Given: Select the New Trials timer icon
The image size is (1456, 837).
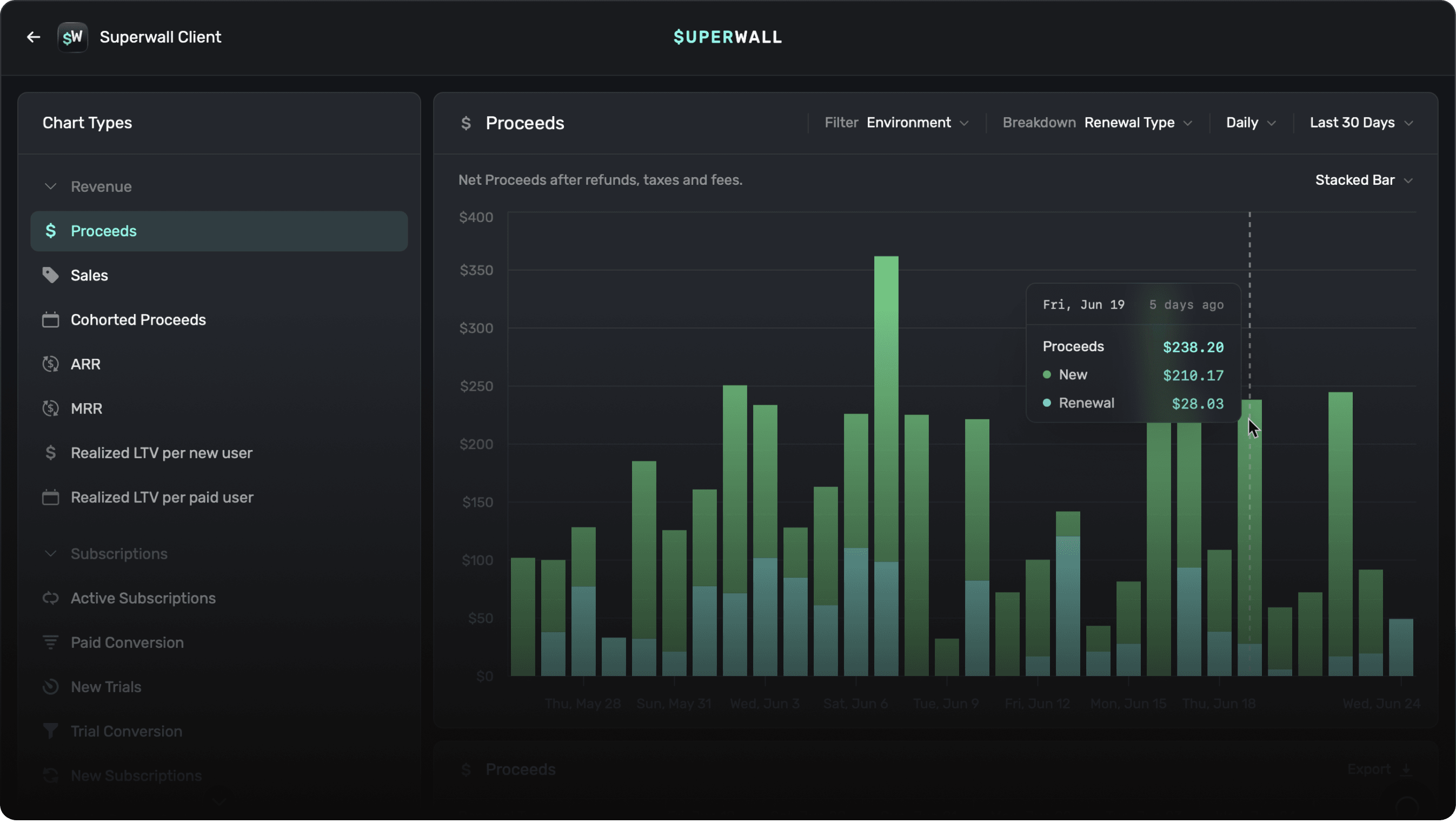Looking at the screenshot, I should [51, 687].
